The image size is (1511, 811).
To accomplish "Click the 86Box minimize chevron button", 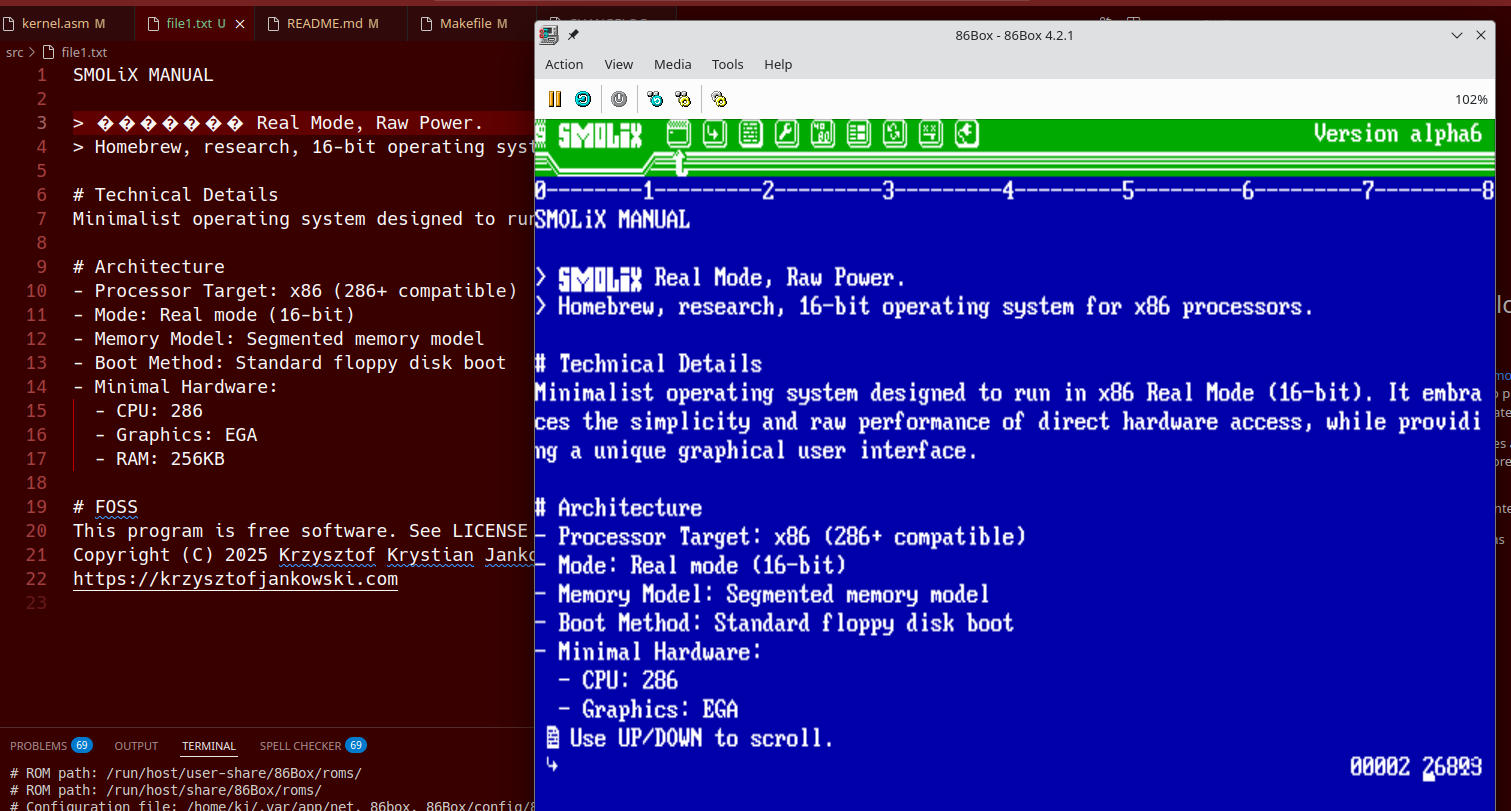I will 1457,35.
